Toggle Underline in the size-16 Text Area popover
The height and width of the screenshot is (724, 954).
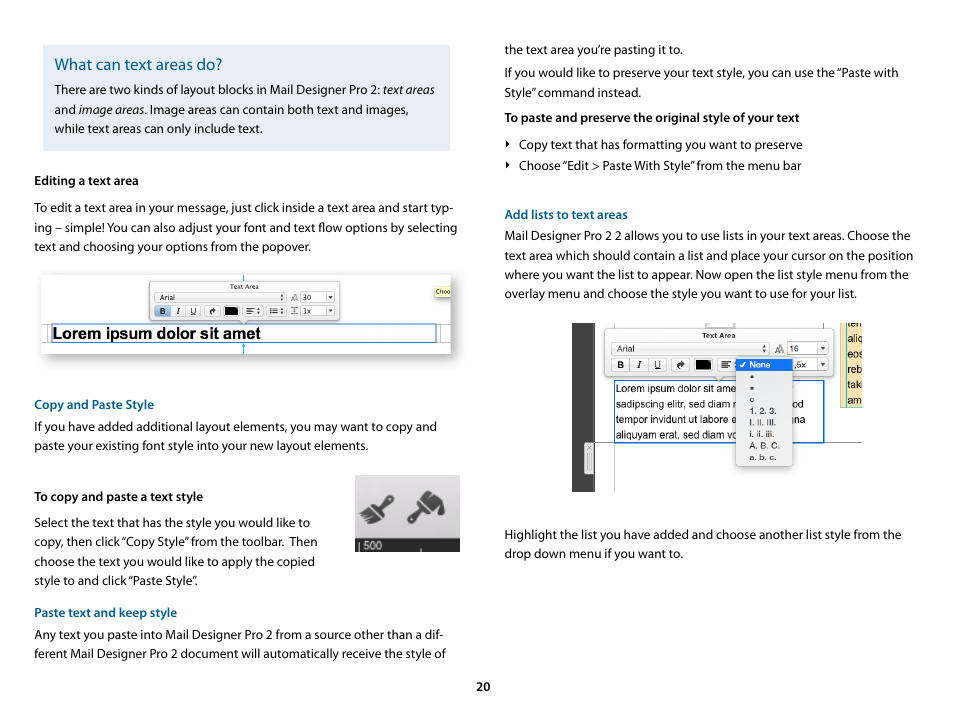coord(657,365)
